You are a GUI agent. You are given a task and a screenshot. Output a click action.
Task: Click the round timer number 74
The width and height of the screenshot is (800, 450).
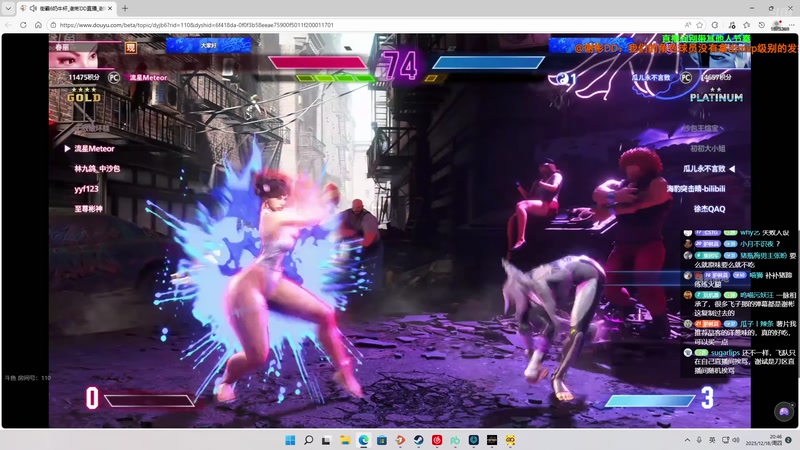[401, 65]
